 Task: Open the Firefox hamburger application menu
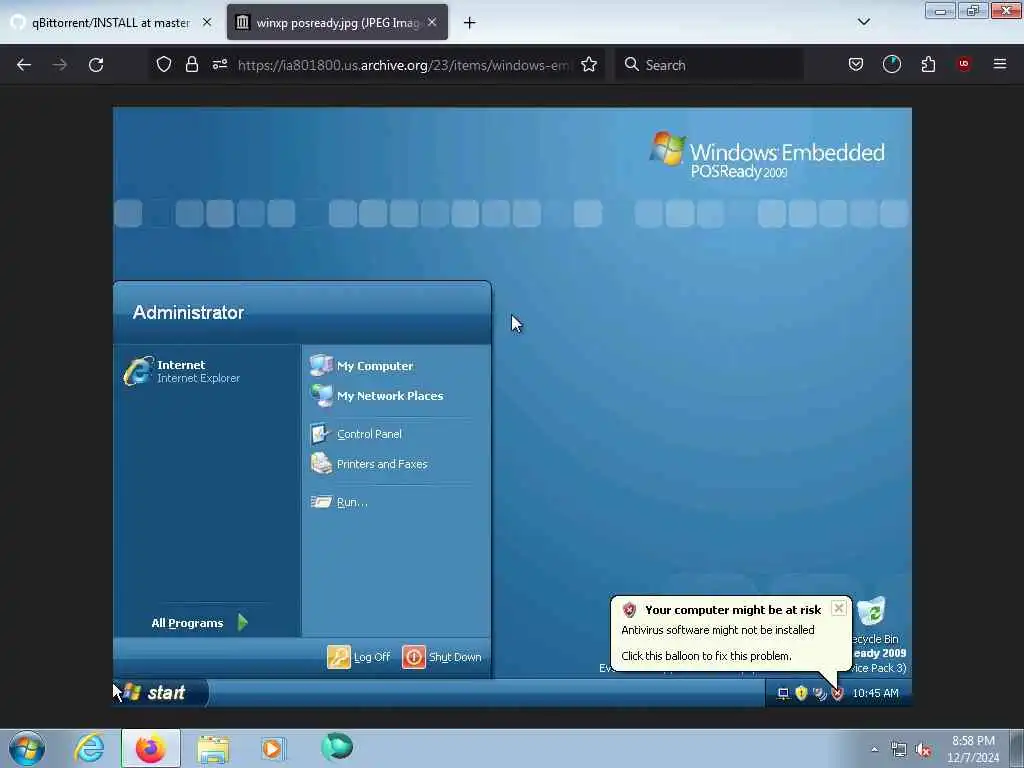click(1000, 64)
